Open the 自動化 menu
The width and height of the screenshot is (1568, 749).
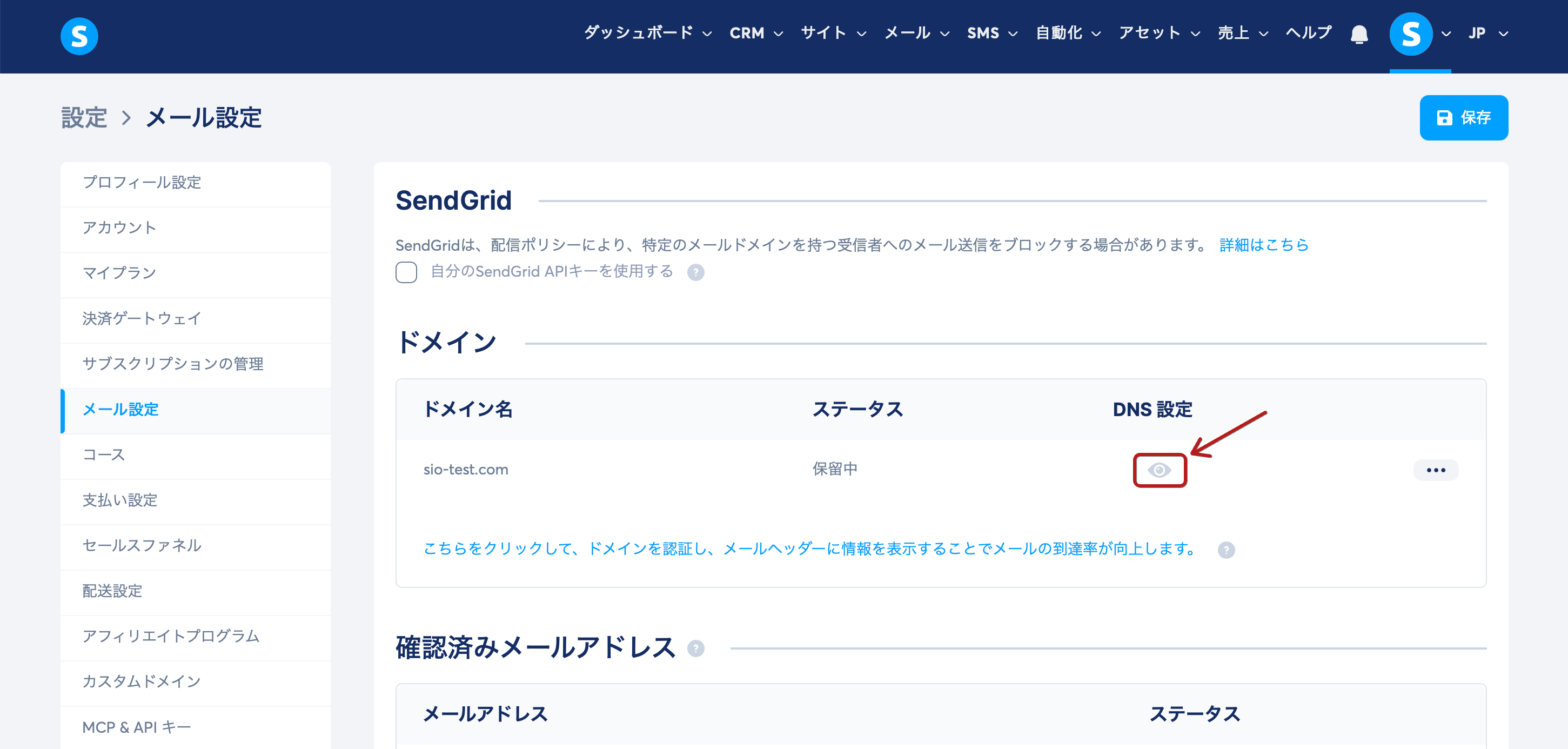tap(1068, 33)
